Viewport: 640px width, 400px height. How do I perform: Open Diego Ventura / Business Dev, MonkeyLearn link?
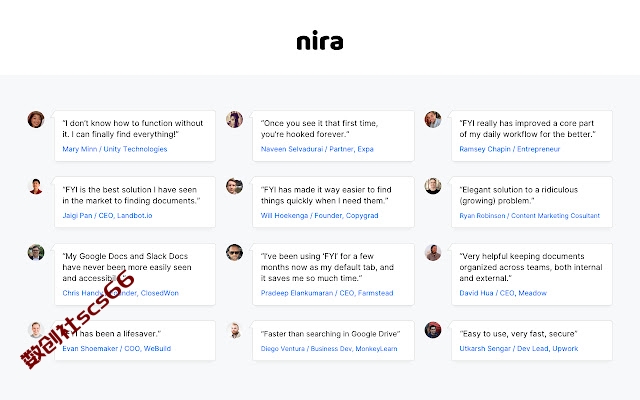329,349
